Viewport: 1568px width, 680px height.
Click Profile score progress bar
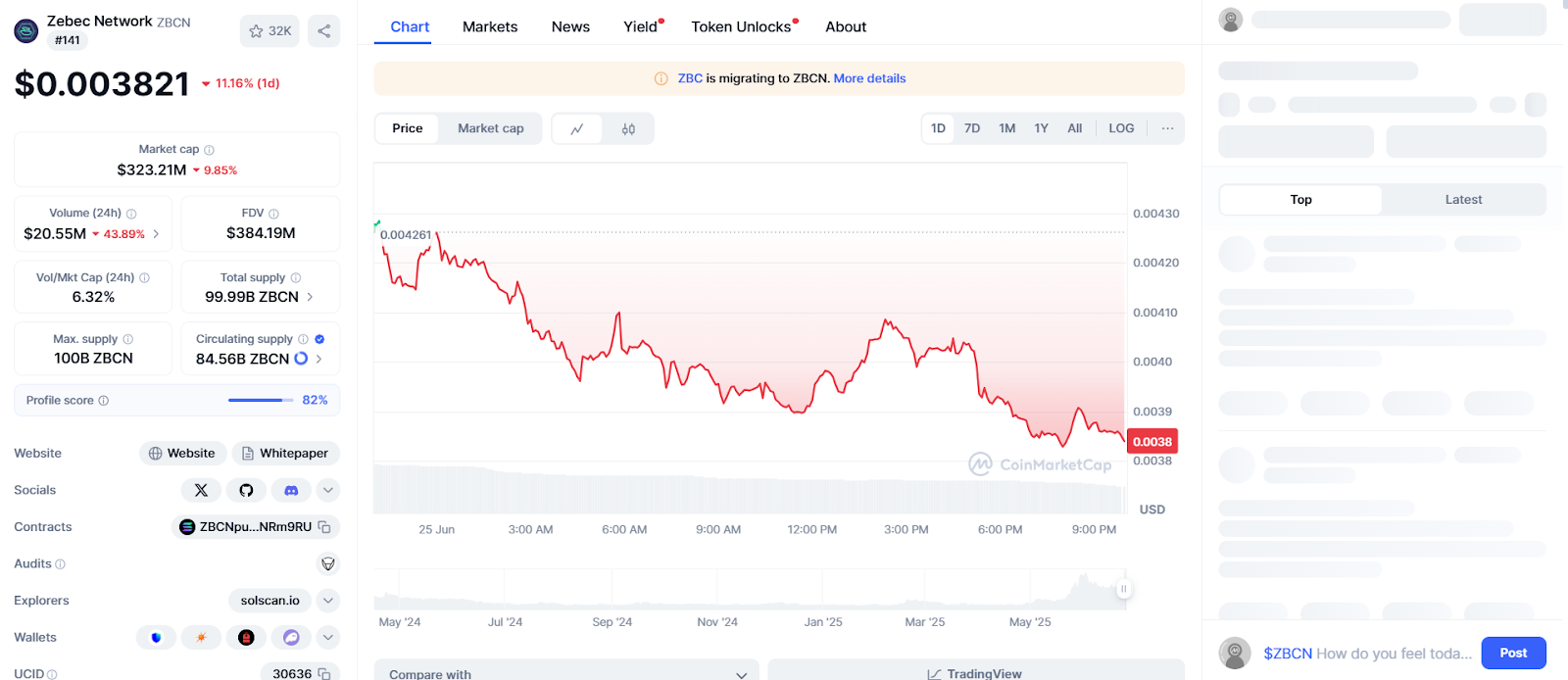pyautogui.click(x=261, y=401)
